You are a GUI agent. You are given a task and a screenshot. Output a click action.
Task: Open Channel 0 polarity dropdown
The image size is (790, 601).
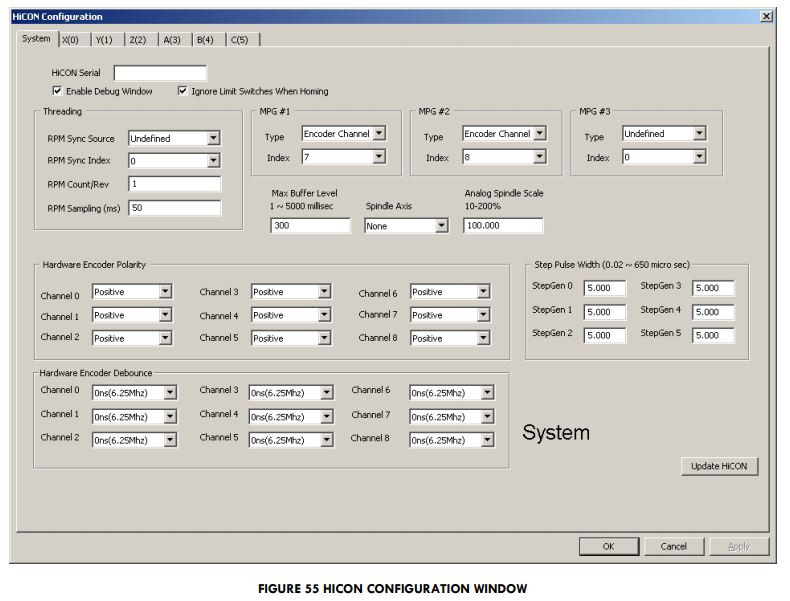click(x=166, y=292)
